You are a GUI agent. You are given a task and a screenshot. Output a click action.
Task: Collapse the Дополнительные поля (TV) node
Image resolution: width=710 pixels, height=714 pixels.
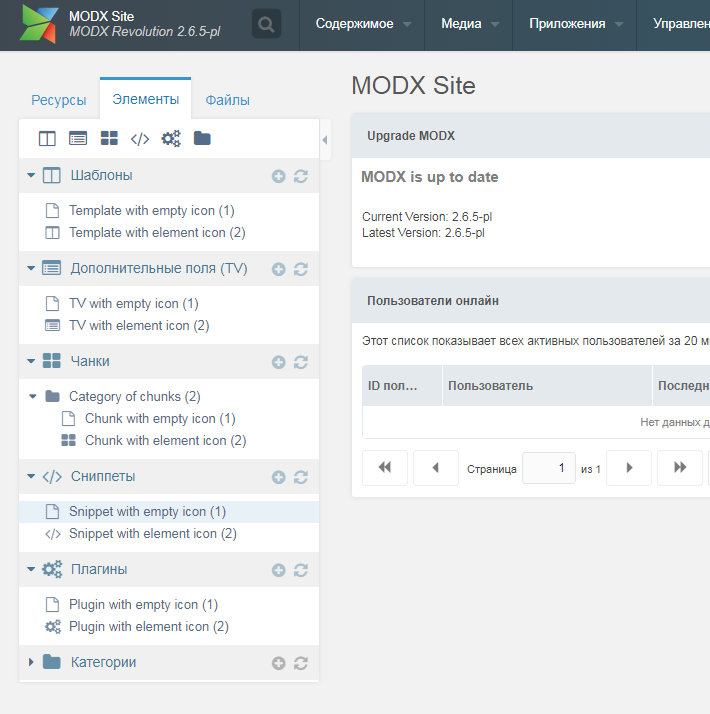tap(31, 268)
